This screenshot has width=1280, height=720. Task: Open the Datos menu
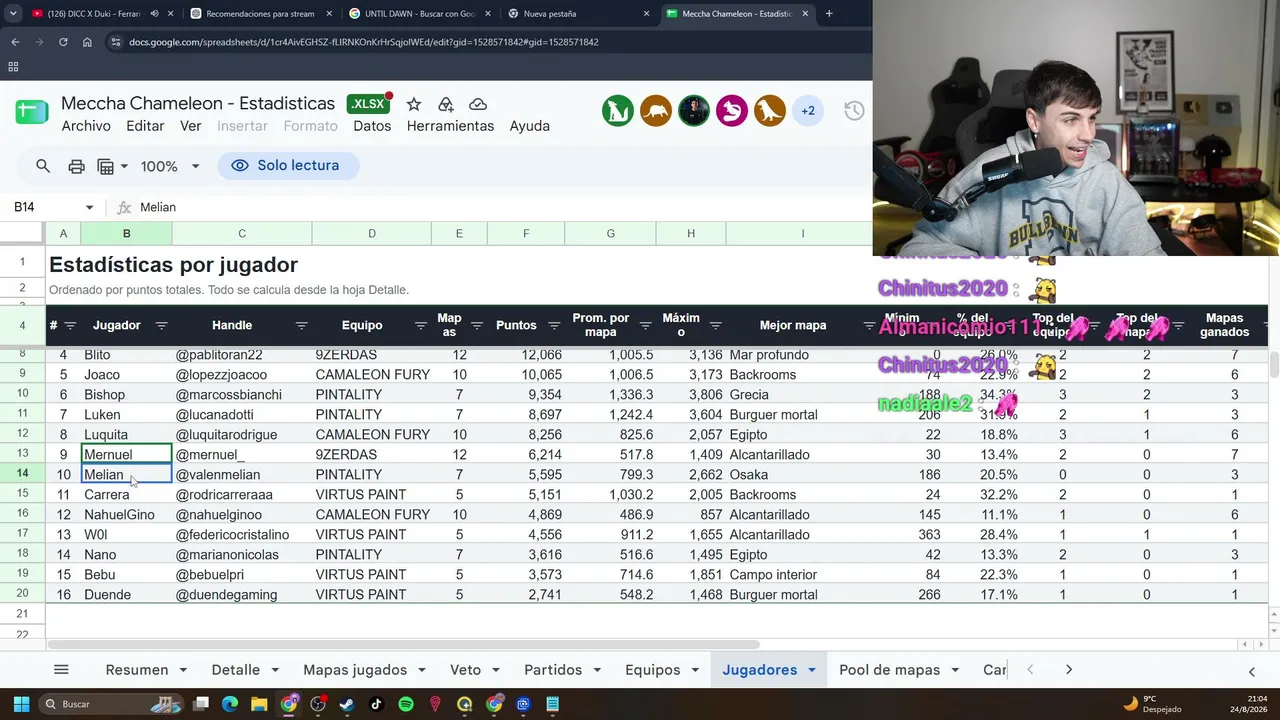click(x=372, y=126)
